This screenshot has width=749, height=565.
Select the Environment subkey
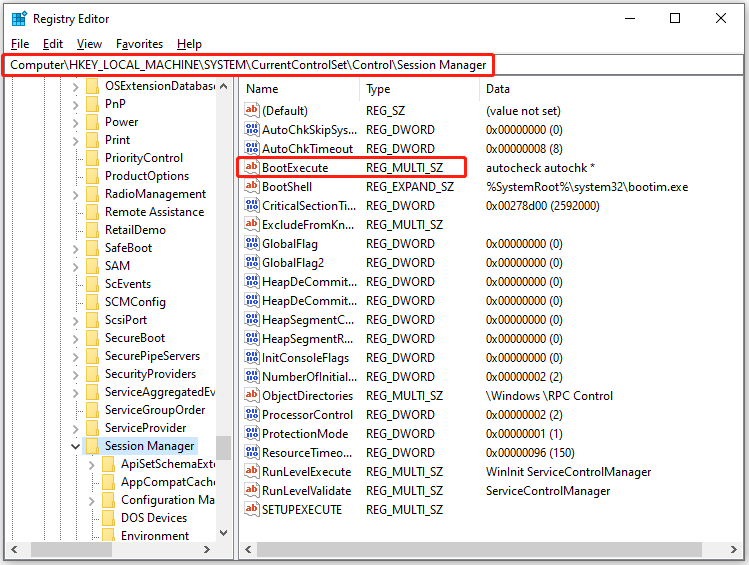[155, 536]
